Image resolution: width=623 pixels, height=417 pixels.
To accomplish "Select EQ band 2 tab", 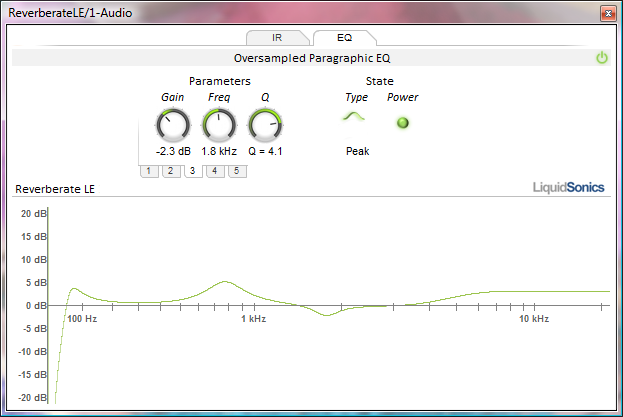I will pyautogui.click(x=170, y=171).
